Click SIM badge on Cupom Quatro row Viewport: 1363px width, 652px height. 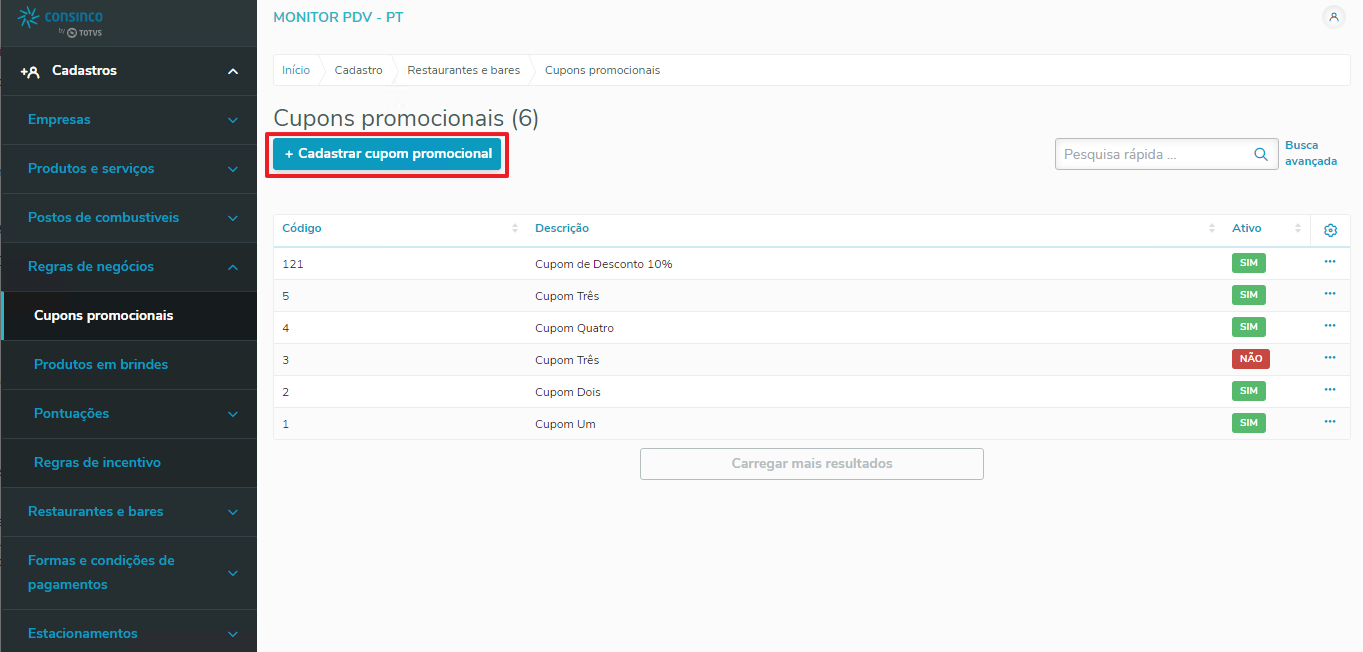(1249, 327)
